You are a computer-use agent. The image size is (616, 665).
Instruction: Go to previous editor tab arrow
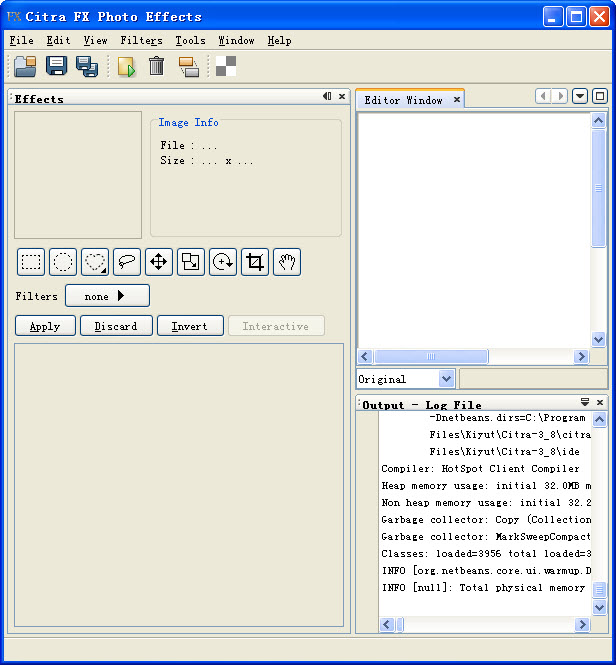[543, 96]
